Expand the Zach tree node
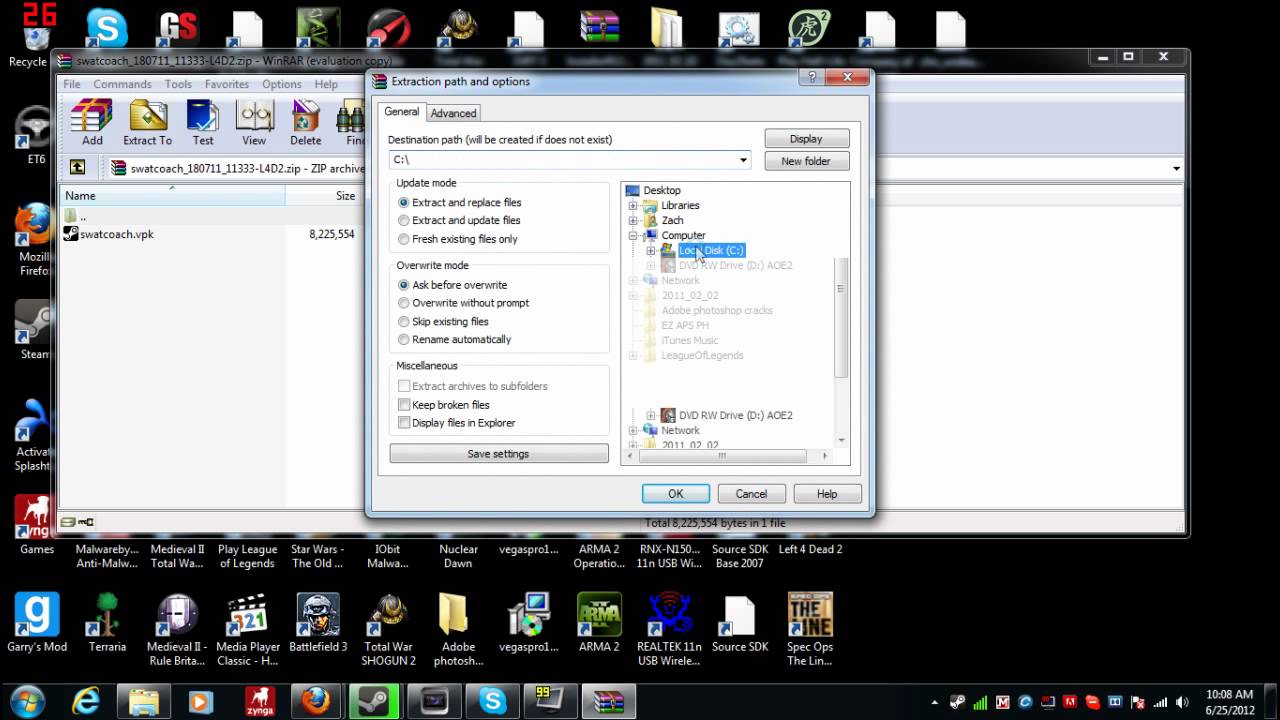This screenshot has width=1280, height=720. point(632,221)
